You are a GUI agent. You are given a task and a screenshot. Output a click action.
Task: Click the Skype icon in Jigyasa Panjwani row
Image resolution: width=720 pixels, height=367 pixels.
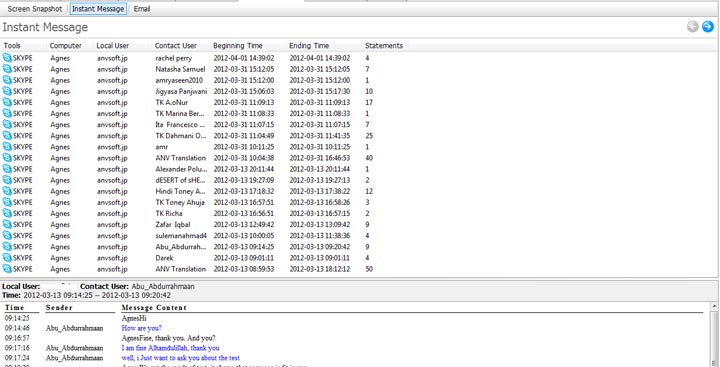point(7,91)
